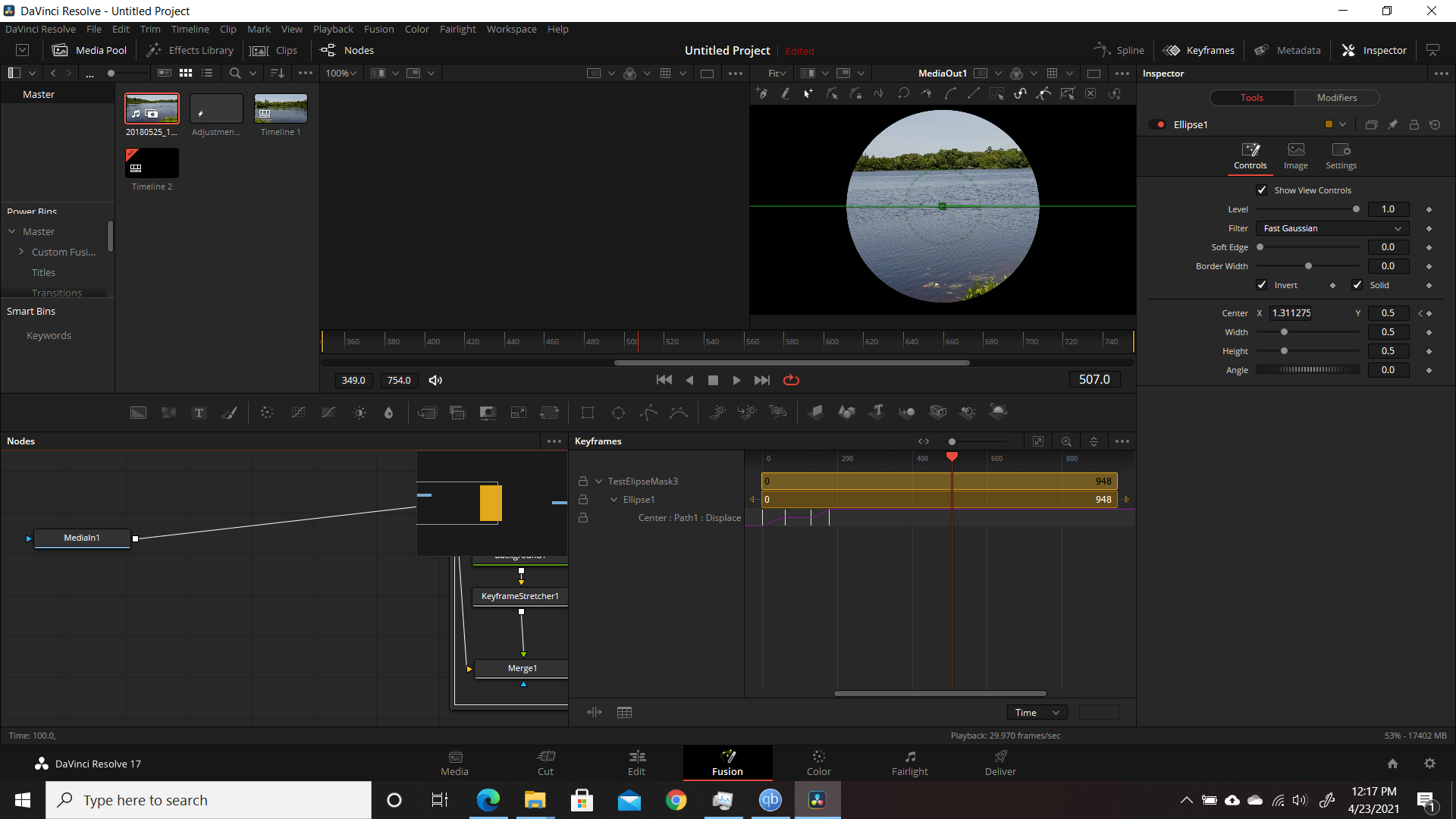Reset Ellipse1 tool settings
The width and height of the screenshot is (1456, 819).
[x=1435, y=124]
